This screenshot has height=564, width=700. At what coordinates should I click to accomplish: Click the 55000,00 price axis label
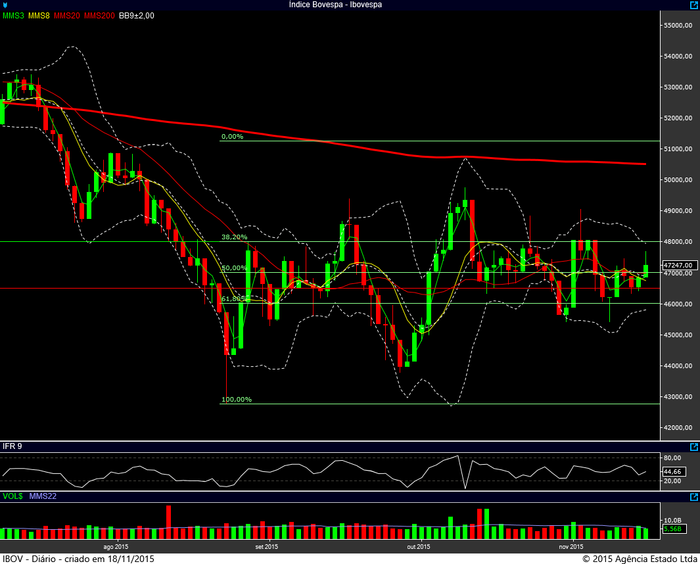point(678,25)
